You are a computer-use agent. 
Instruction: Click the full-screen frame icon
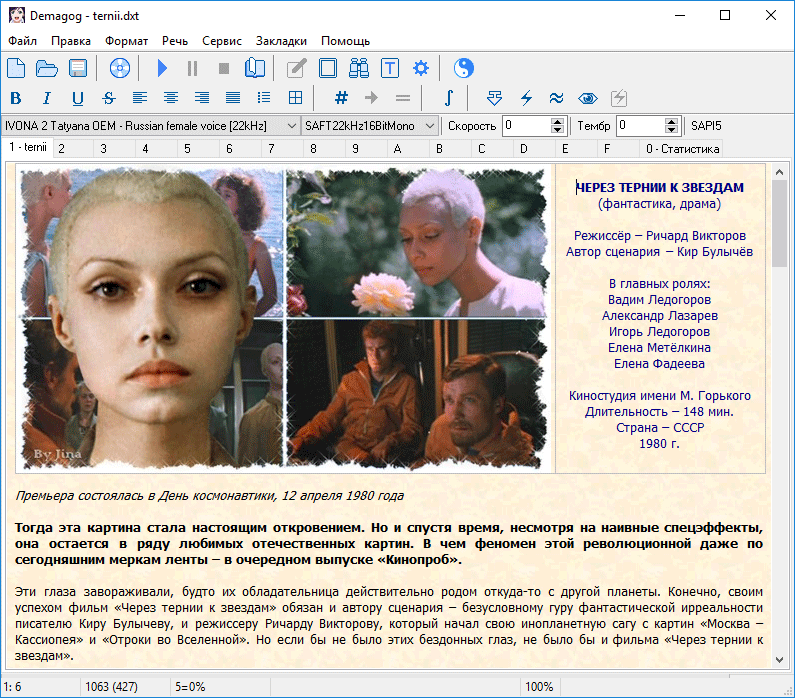[328, 68]
